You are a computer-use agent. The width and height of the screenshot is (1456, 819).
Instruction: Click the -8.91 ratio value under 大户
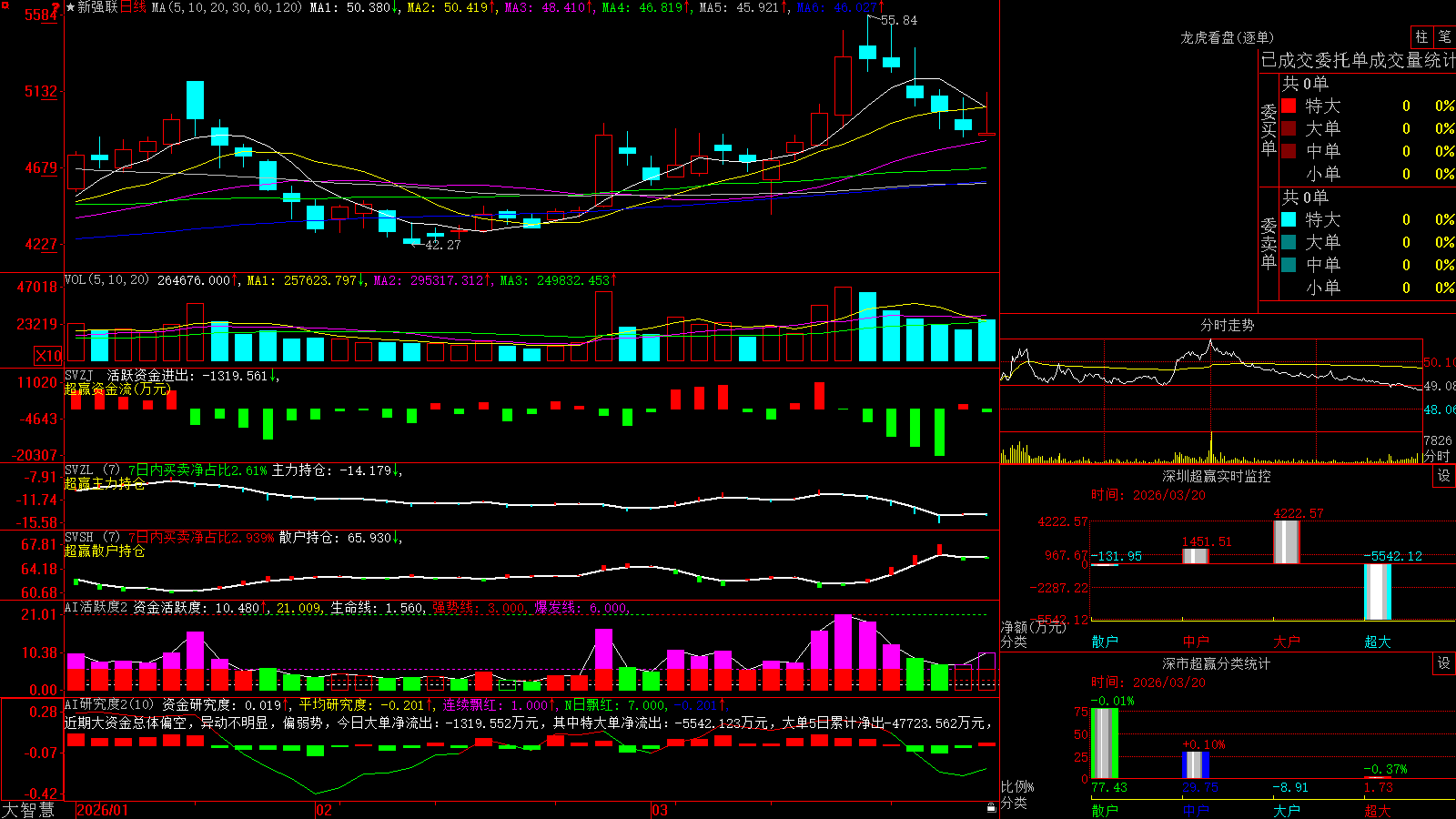[x=1290, y=787]
